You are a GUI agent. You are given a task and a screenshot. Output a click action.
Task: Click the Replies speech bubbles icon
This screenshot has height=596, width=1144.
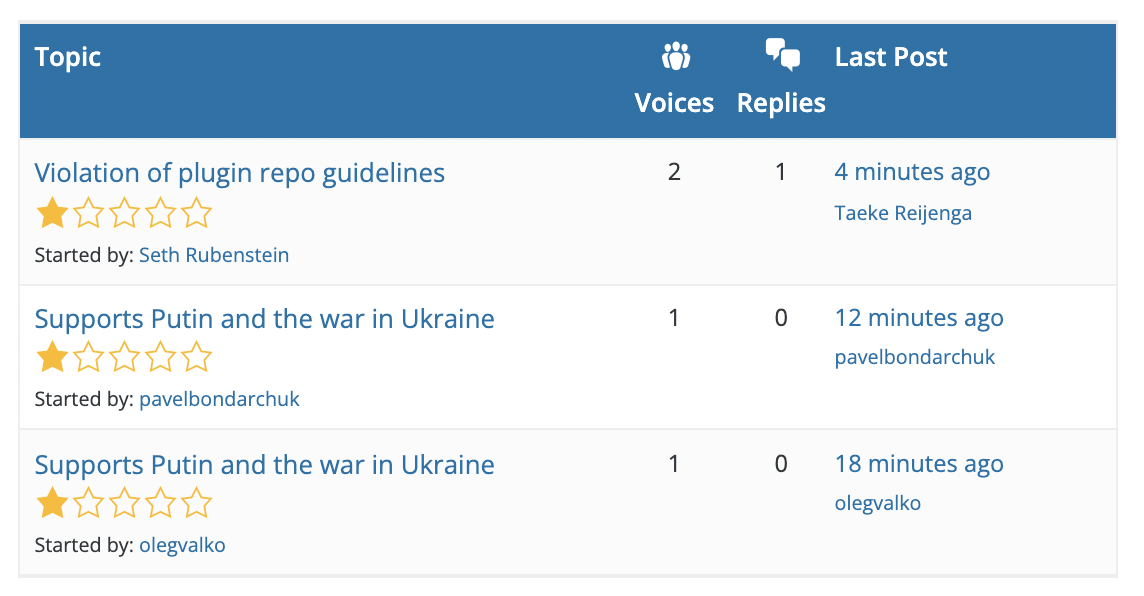click(782, 54)
